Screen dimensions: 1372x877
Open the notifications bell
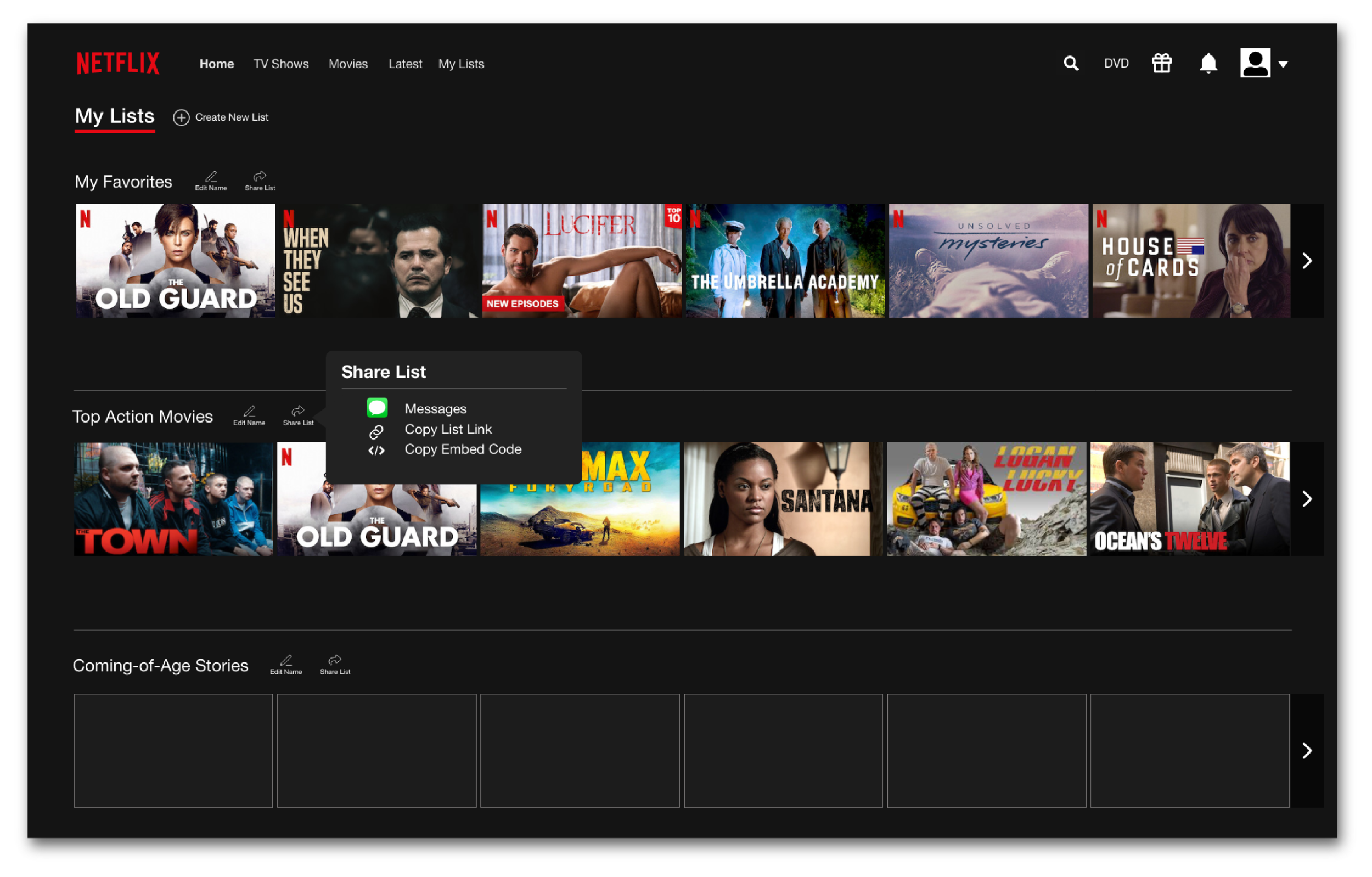[1208, 63]
